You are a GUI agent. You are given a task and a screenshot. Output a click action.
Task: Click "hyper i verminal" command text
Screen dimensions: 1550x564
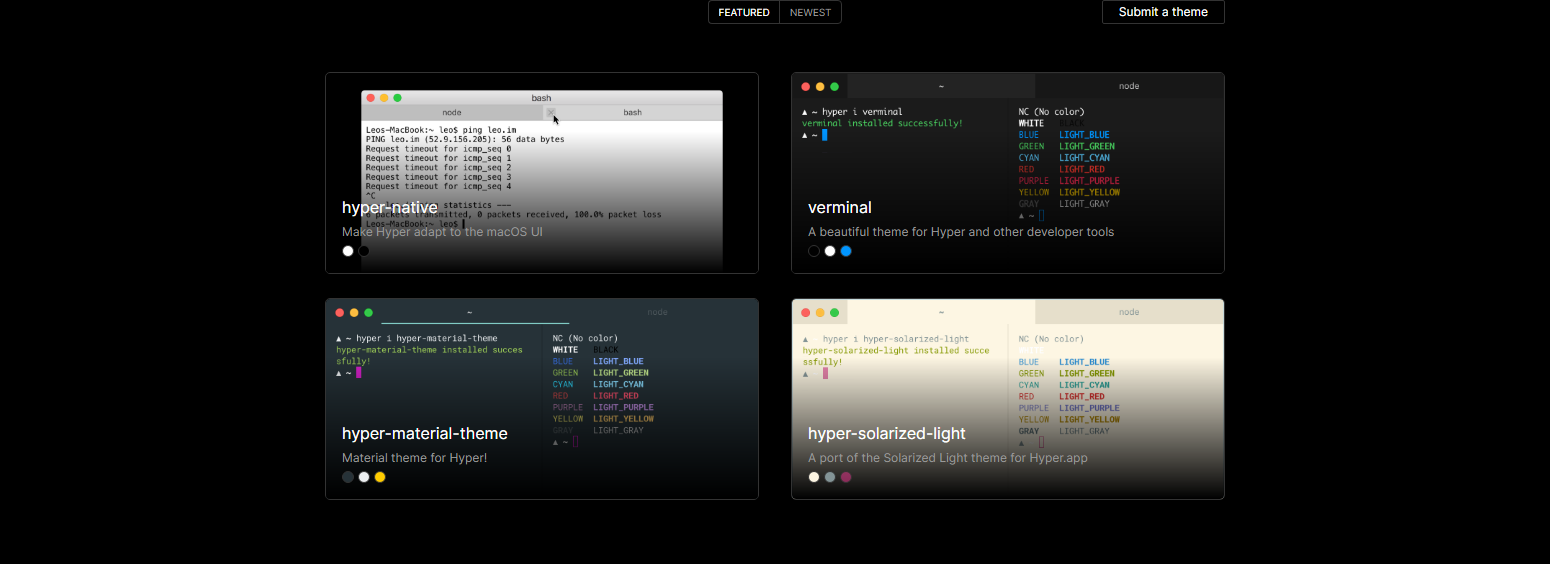862,112
